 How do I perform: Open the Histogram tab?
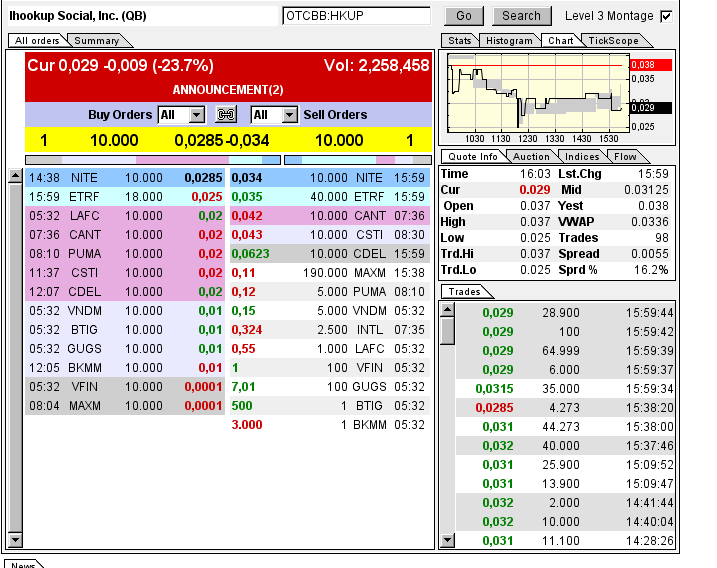click(x=509, y=41)
